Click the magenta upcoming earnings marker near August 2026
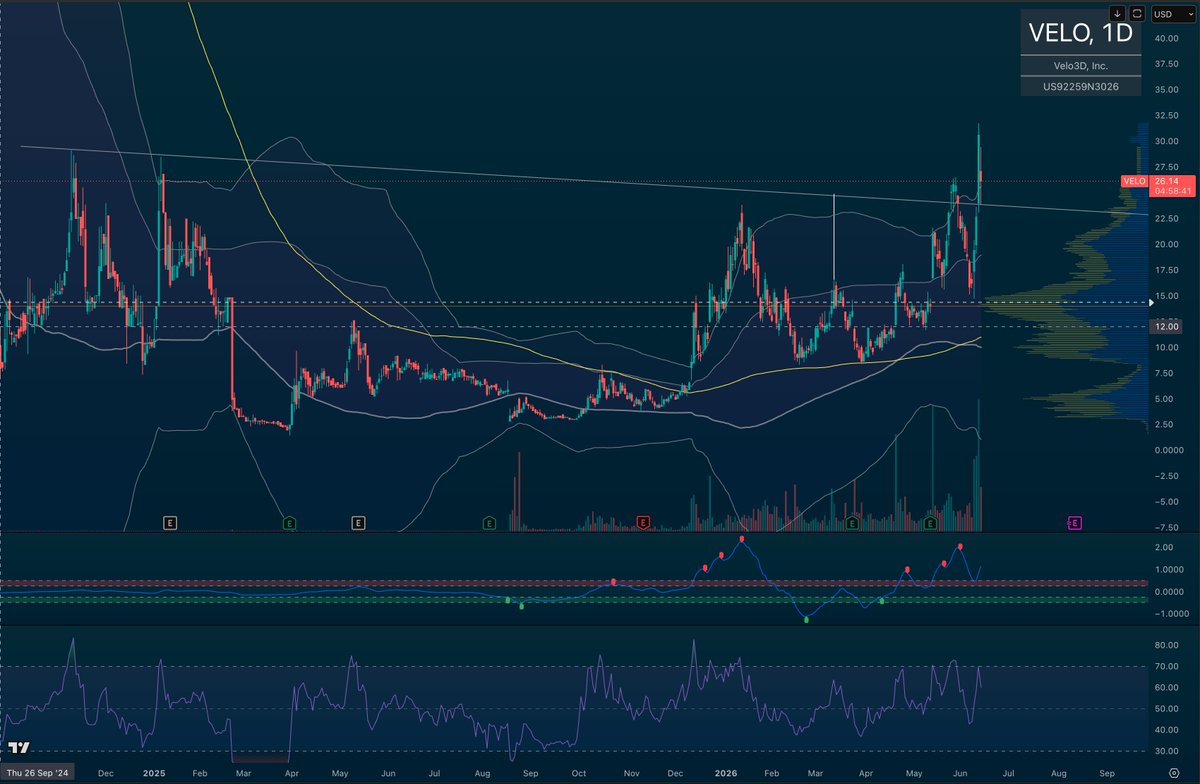This screenshot has height=784, width=1200. [x=1075, y=522]
